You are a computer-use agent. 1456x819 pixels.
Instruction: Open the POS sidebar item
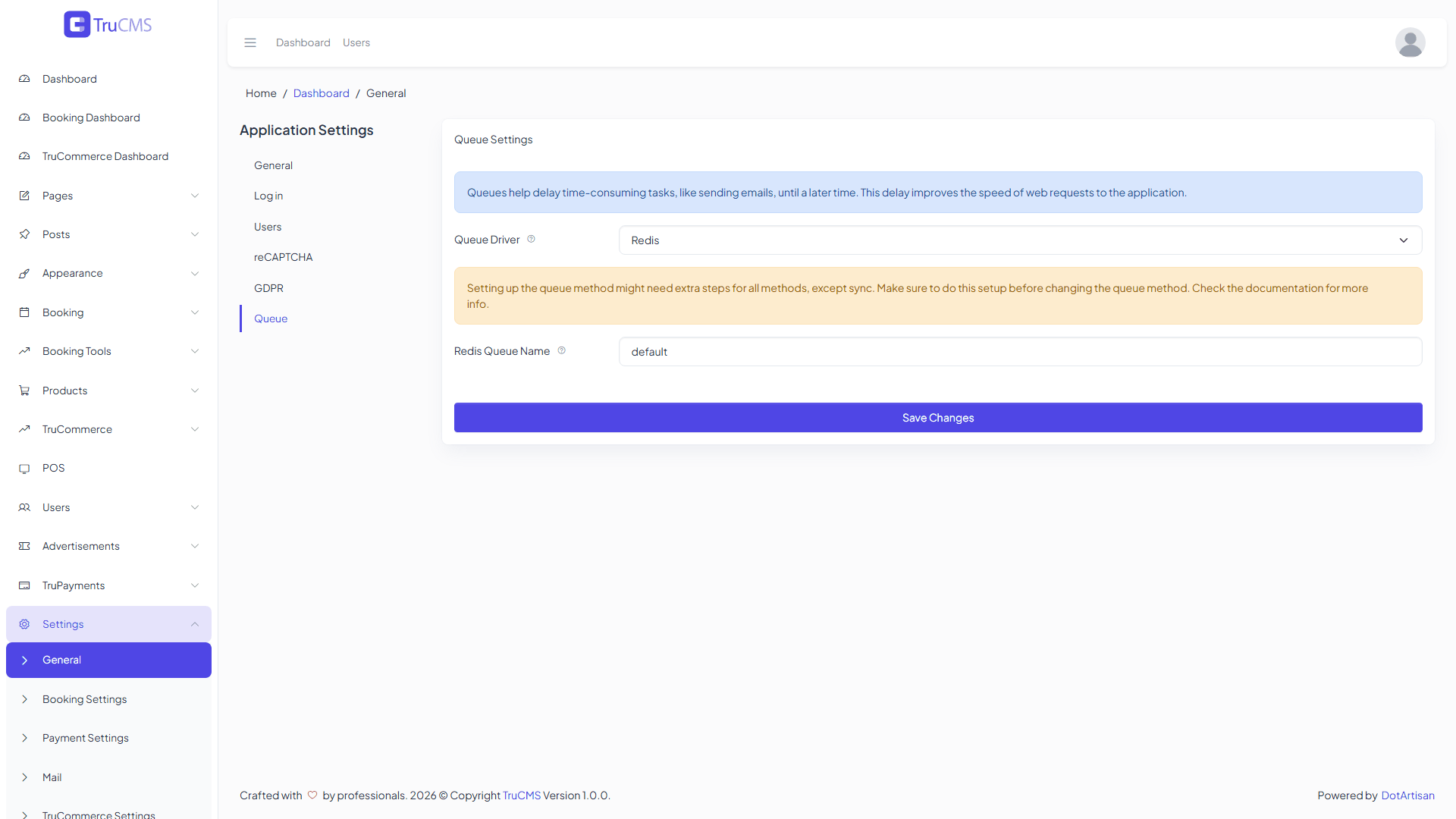click(108, 468)
